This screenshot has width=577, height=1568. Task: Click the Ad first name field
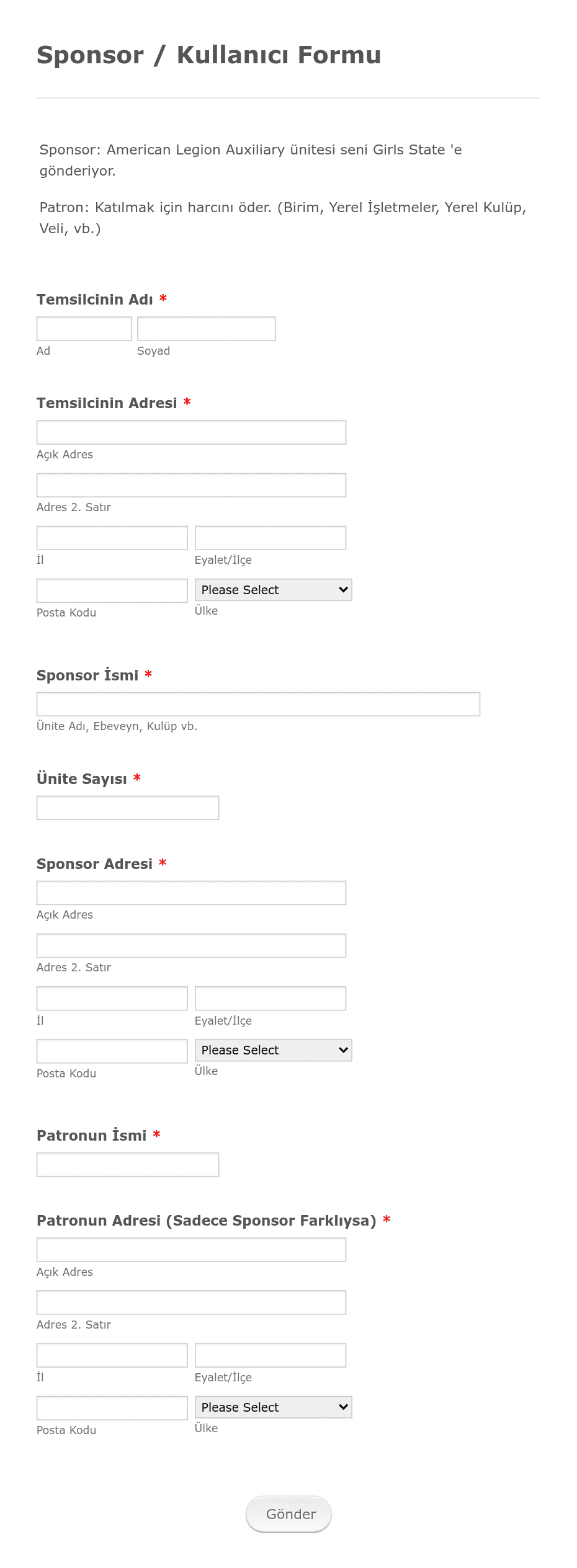84,329
